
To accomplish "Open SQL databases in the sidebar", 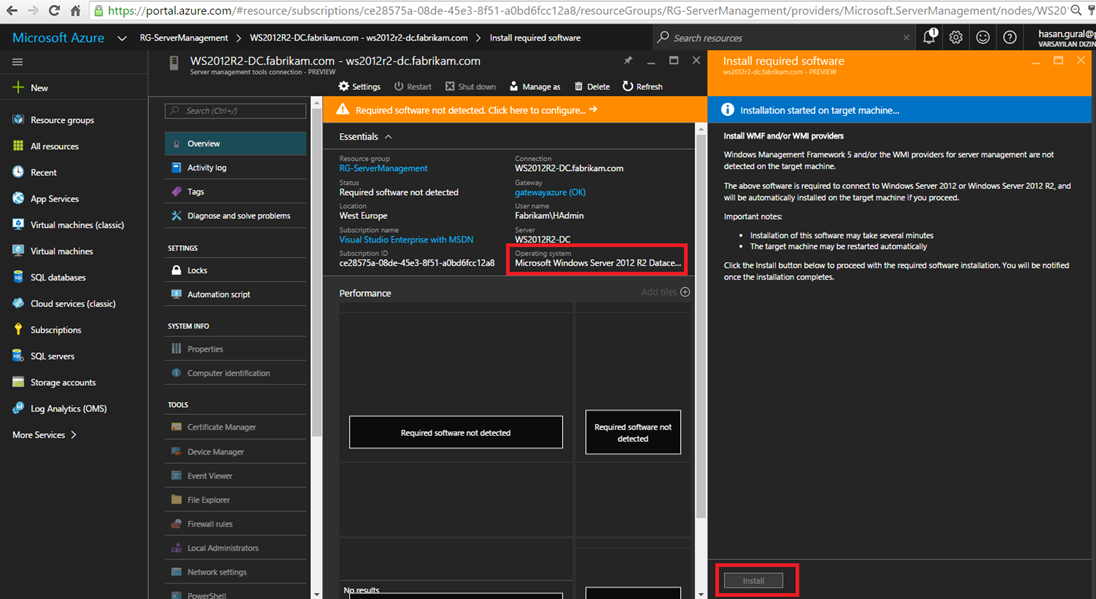I will coord(58,277).
